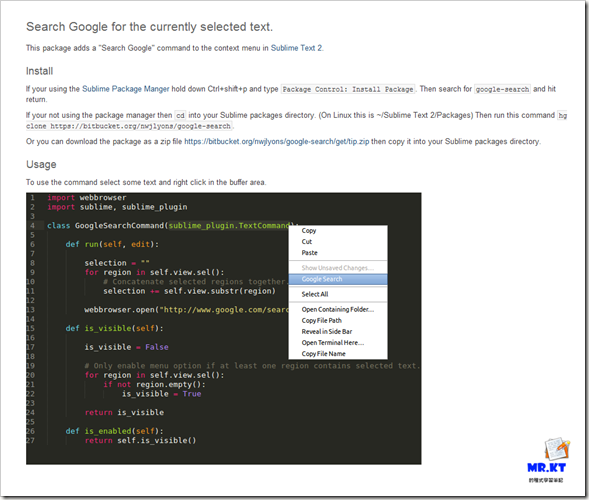Click the 'is_visible = False' line
The height and width of the screenshot is (500, 589).
coord(126,347)
